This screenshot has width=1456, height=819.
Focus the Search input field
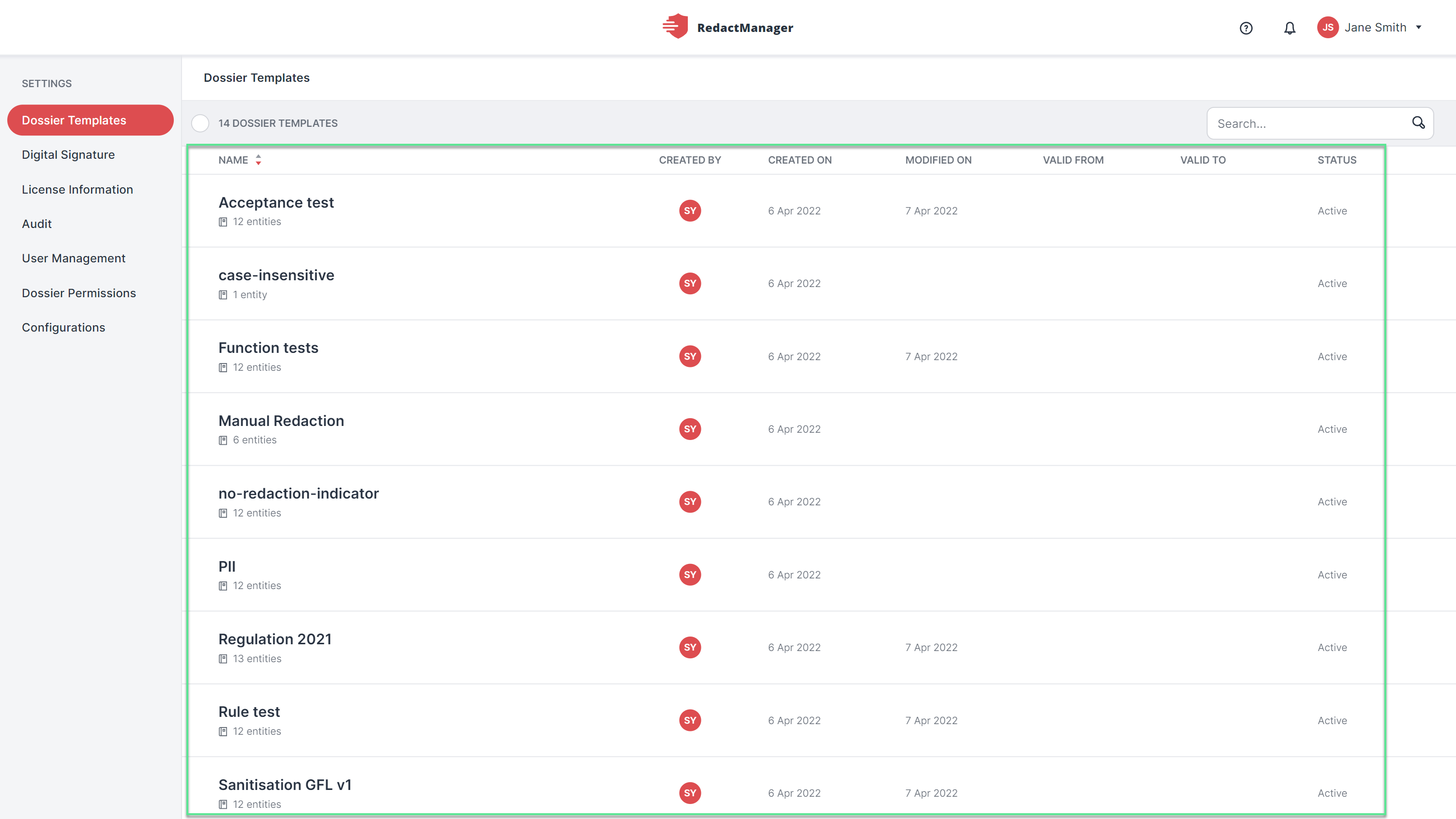[1311, 123]
